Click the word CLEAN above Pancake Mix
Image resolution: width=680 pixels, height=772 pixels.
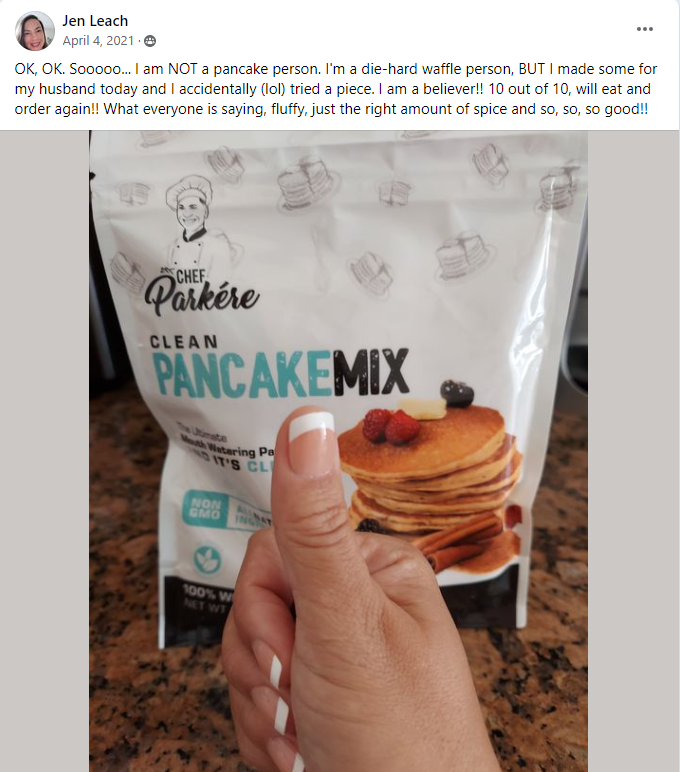coord(184,341)
